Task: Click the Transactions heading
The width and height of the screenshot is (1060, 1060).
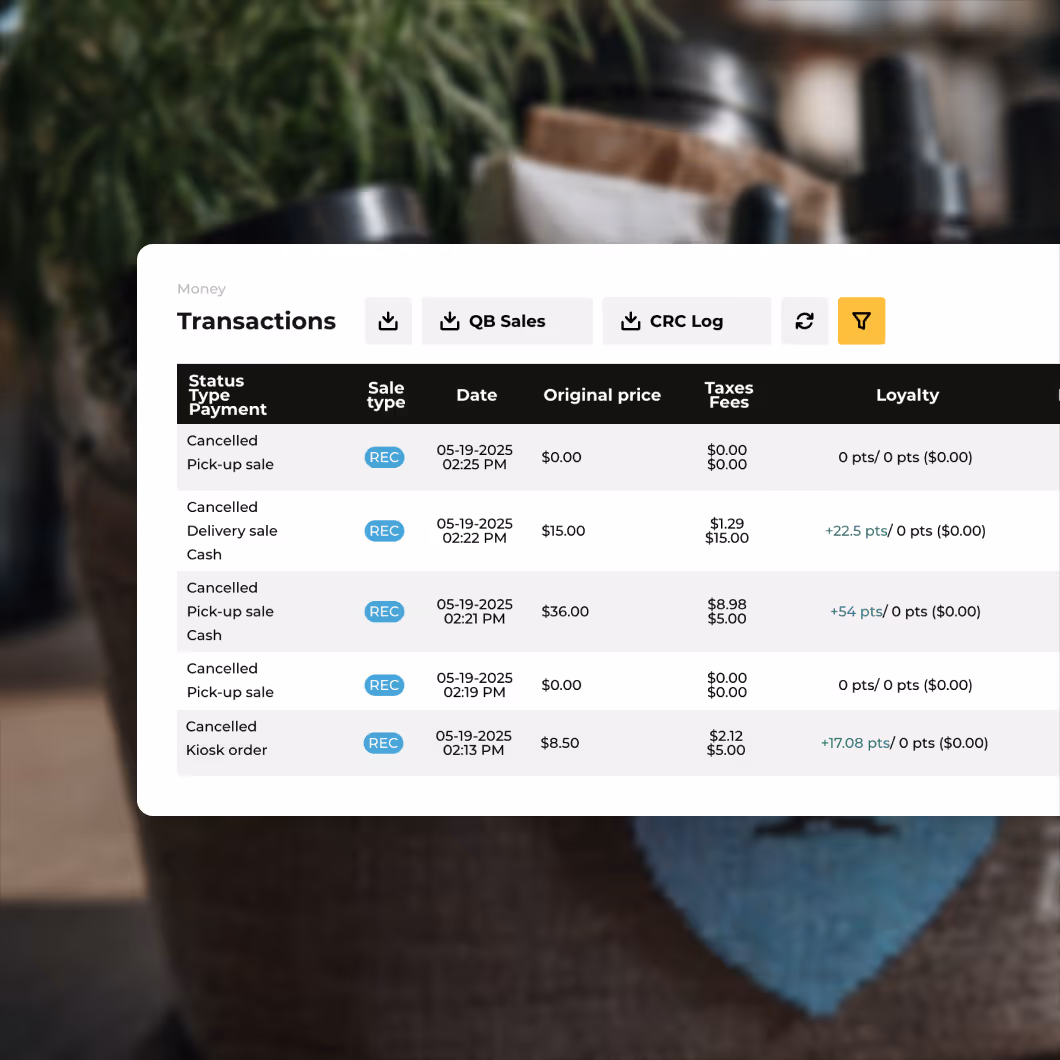Action: coord(256,320)
